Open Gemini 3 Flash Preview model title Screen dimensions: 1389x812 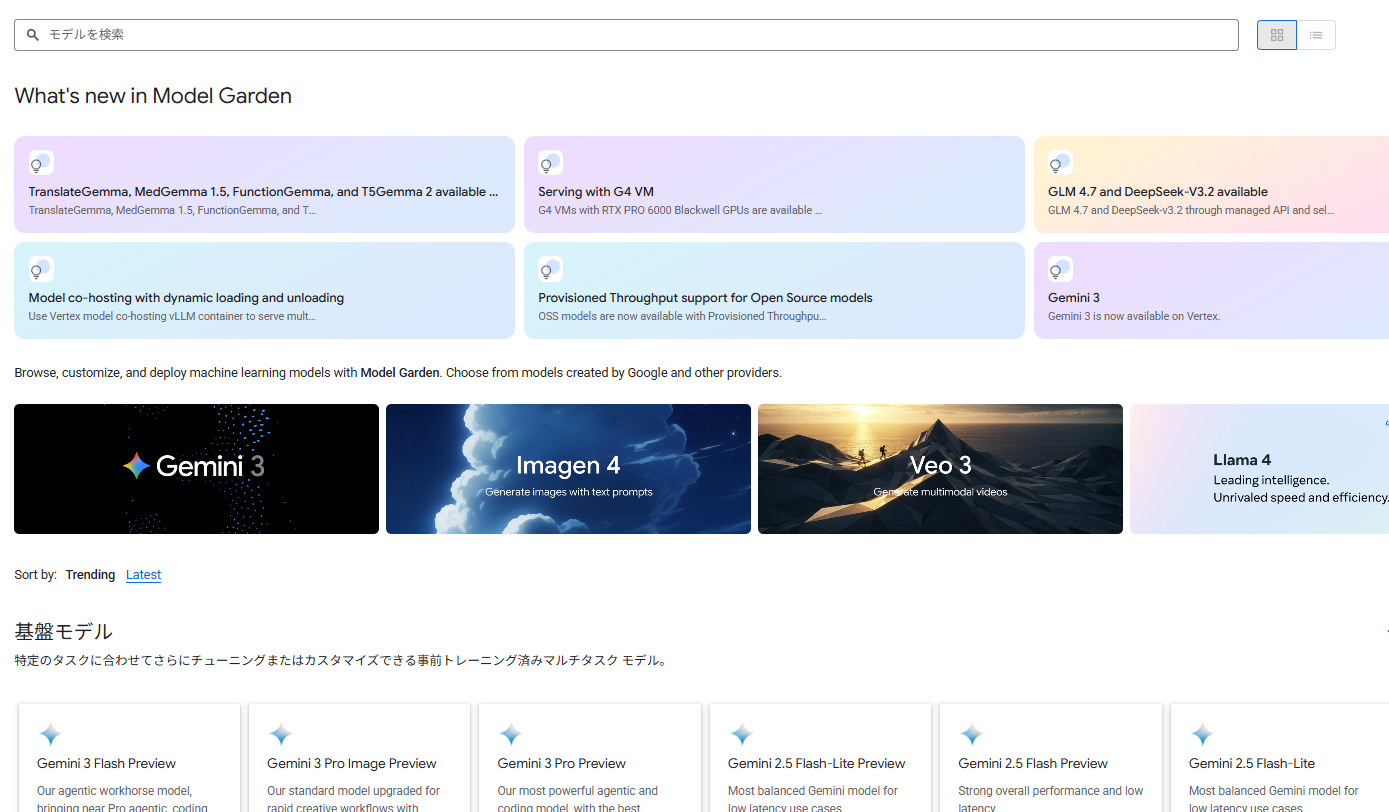tap(106, 764)
